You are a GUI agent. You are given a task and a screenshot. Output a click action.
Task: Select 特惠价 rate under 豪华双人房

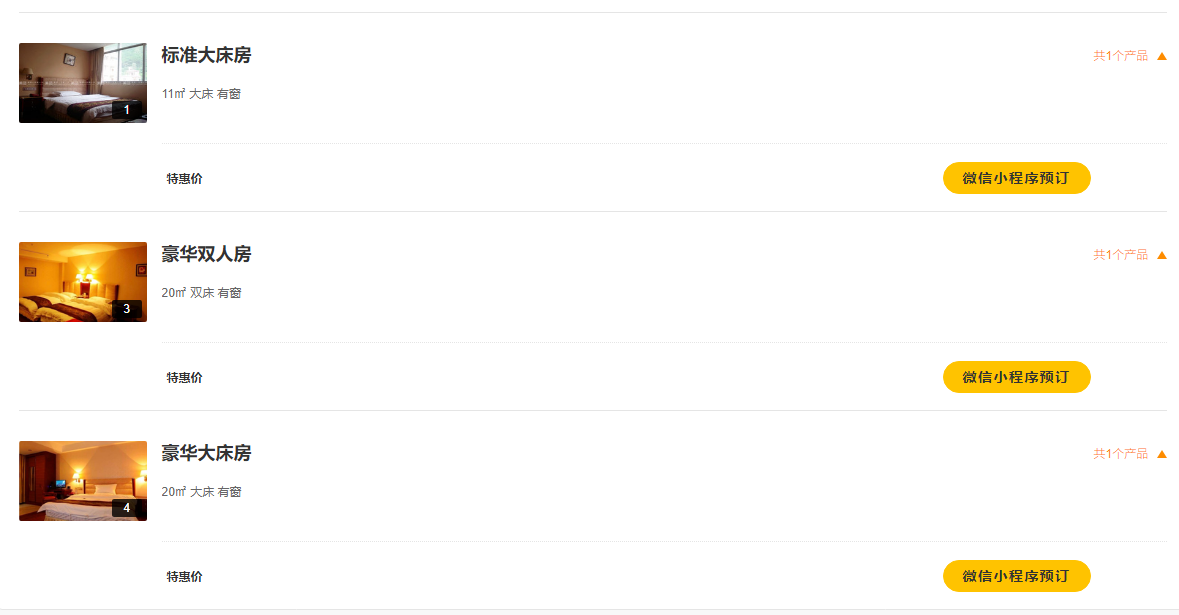coord(184,378)
